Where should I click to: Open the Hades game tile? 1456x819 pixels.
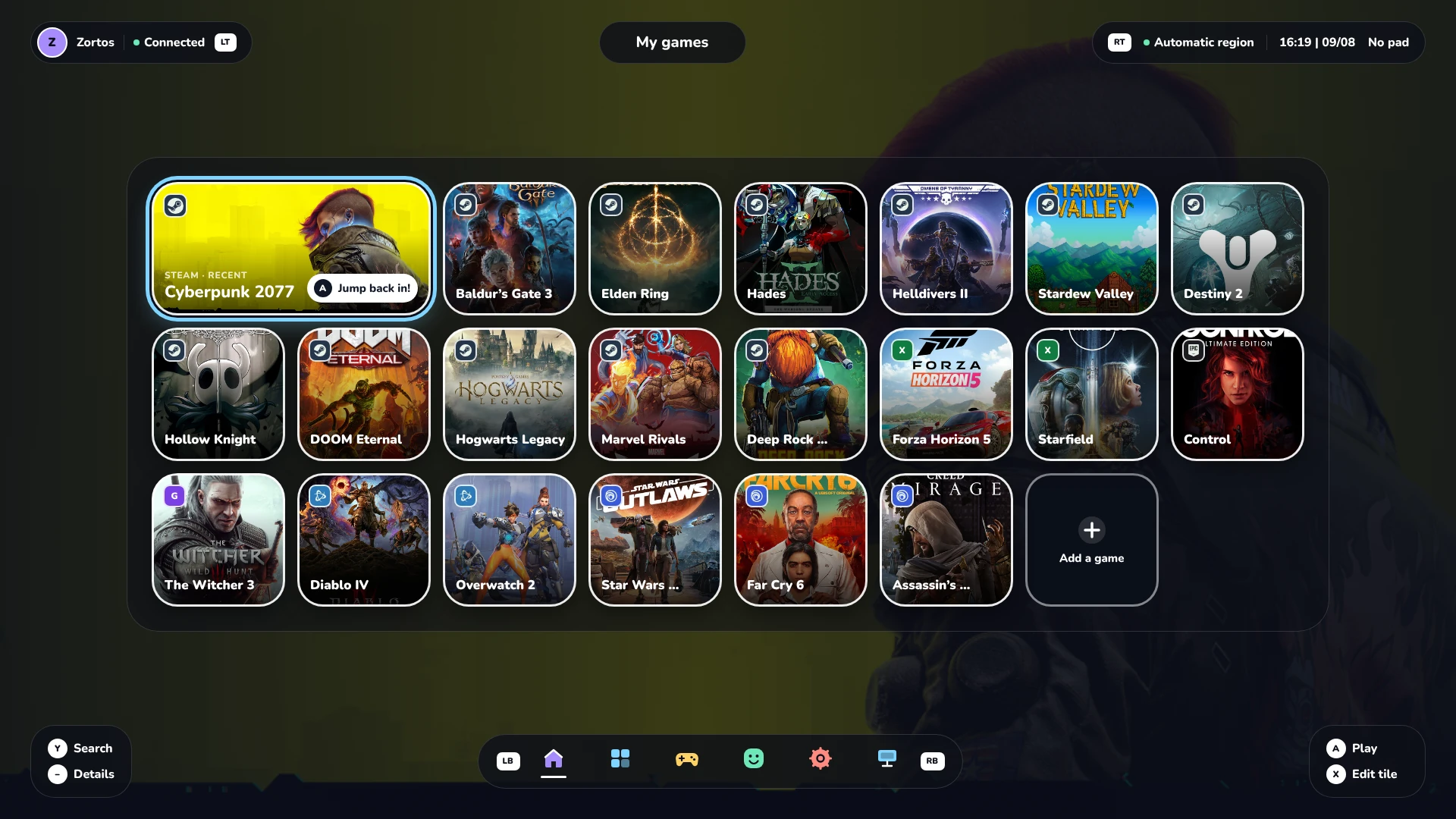point(801,249)
